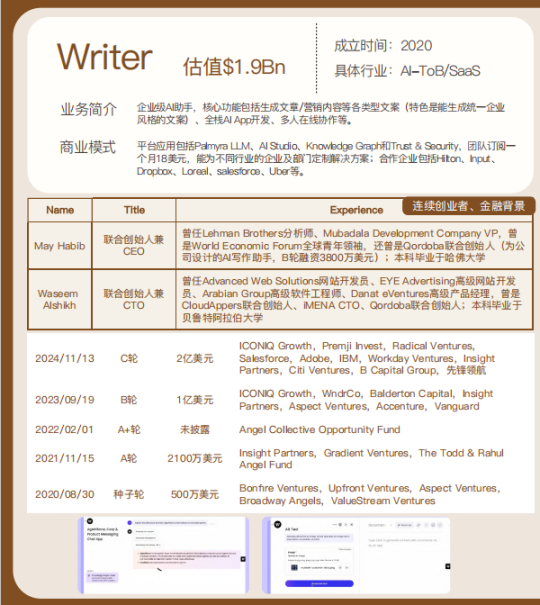Viewport: 540px width, 605px height.
Task: Click the Writer logo beside Alt Text panel
Action: click(278, 524)
